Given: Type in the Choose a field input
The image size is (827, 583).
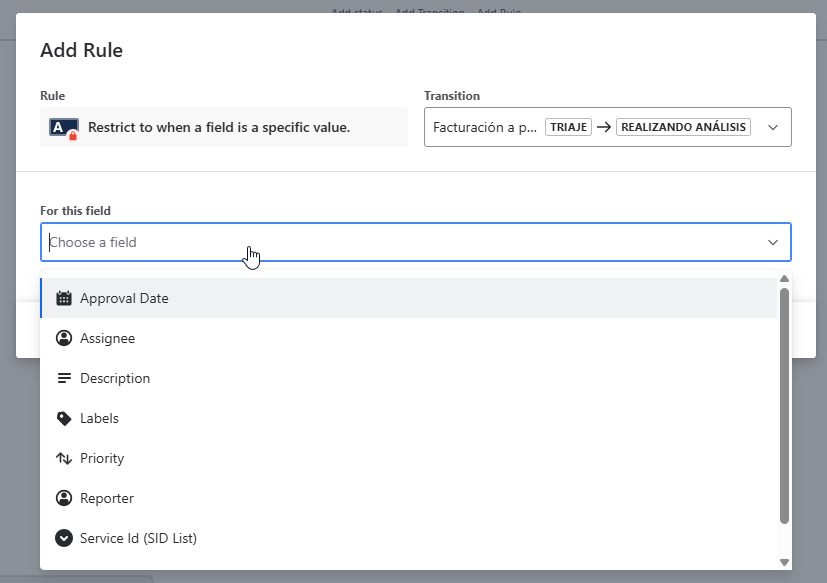Looking at the screenshot, I should pyautogui.click(x=400, y=242).
